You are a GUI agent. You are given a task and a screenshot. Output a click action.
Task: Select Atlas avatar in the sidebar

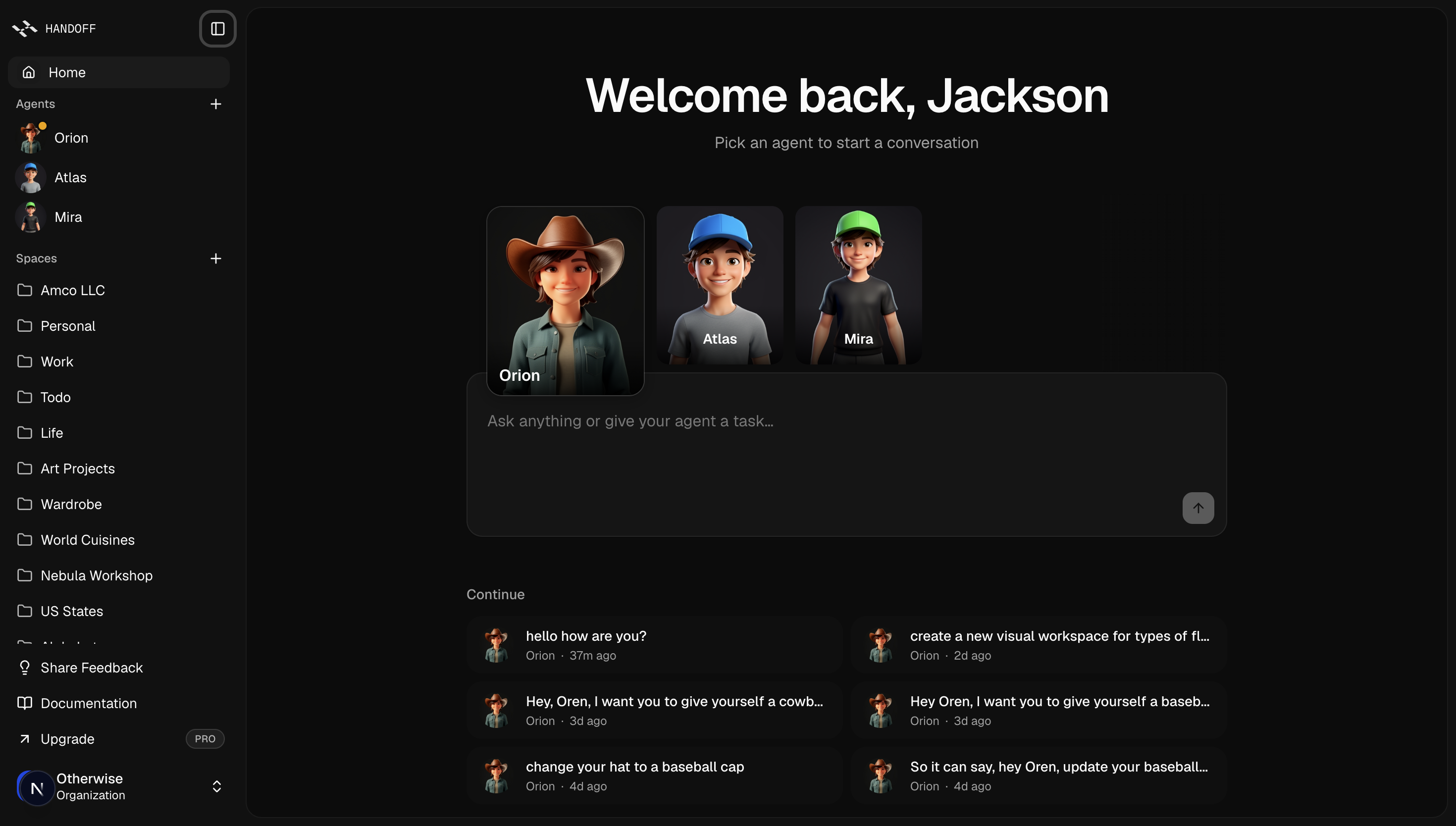tap(31, 178)
